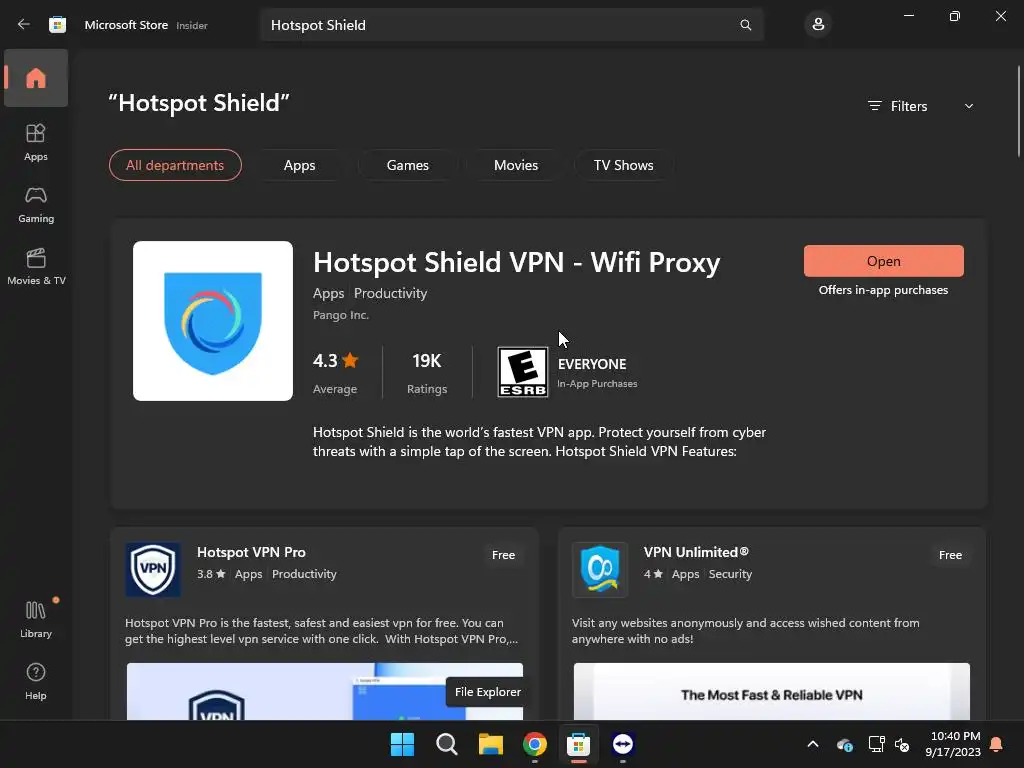Screen dimensions: 1024x768
Task: Select the Apps department tab
Action: (x=300, y=165)
